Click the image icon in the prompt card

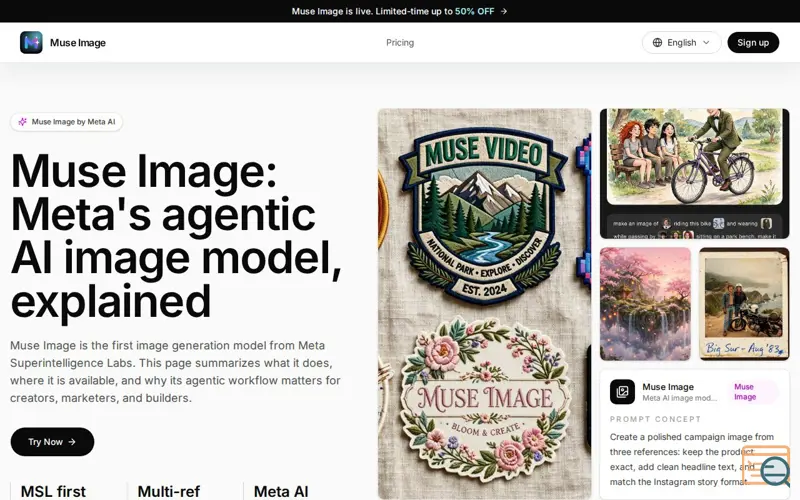(x=622, y=392)
